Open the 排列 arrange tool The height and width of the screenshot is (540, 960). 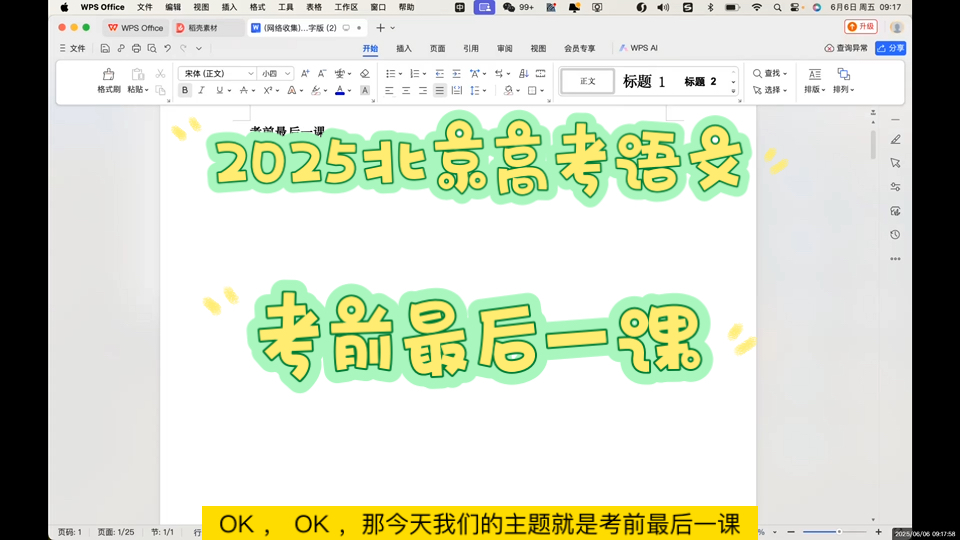click(844, 81)
